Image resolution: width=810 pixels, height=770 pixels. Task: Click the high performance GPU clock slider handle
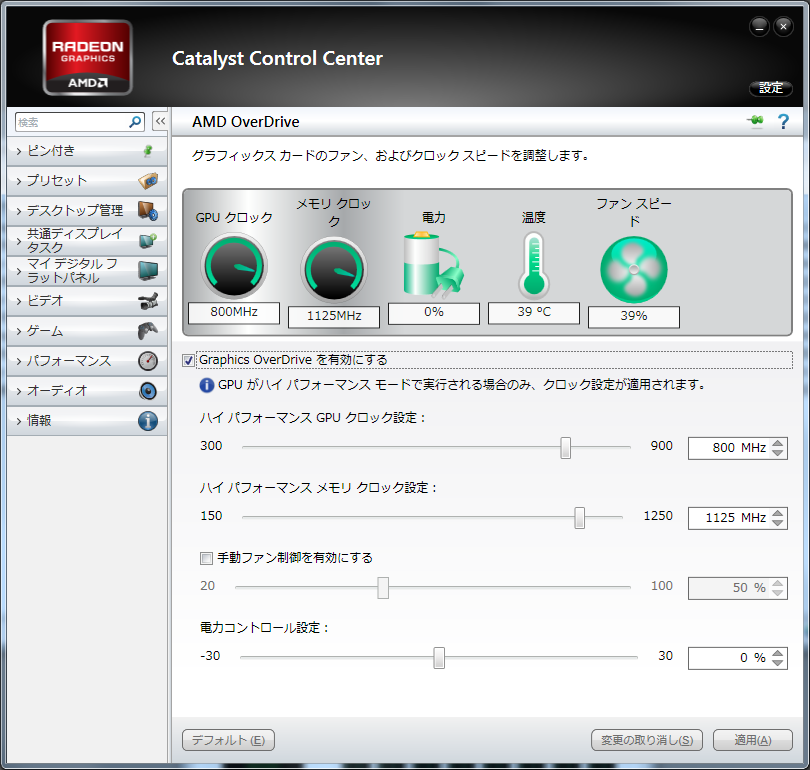coord(566,447)
